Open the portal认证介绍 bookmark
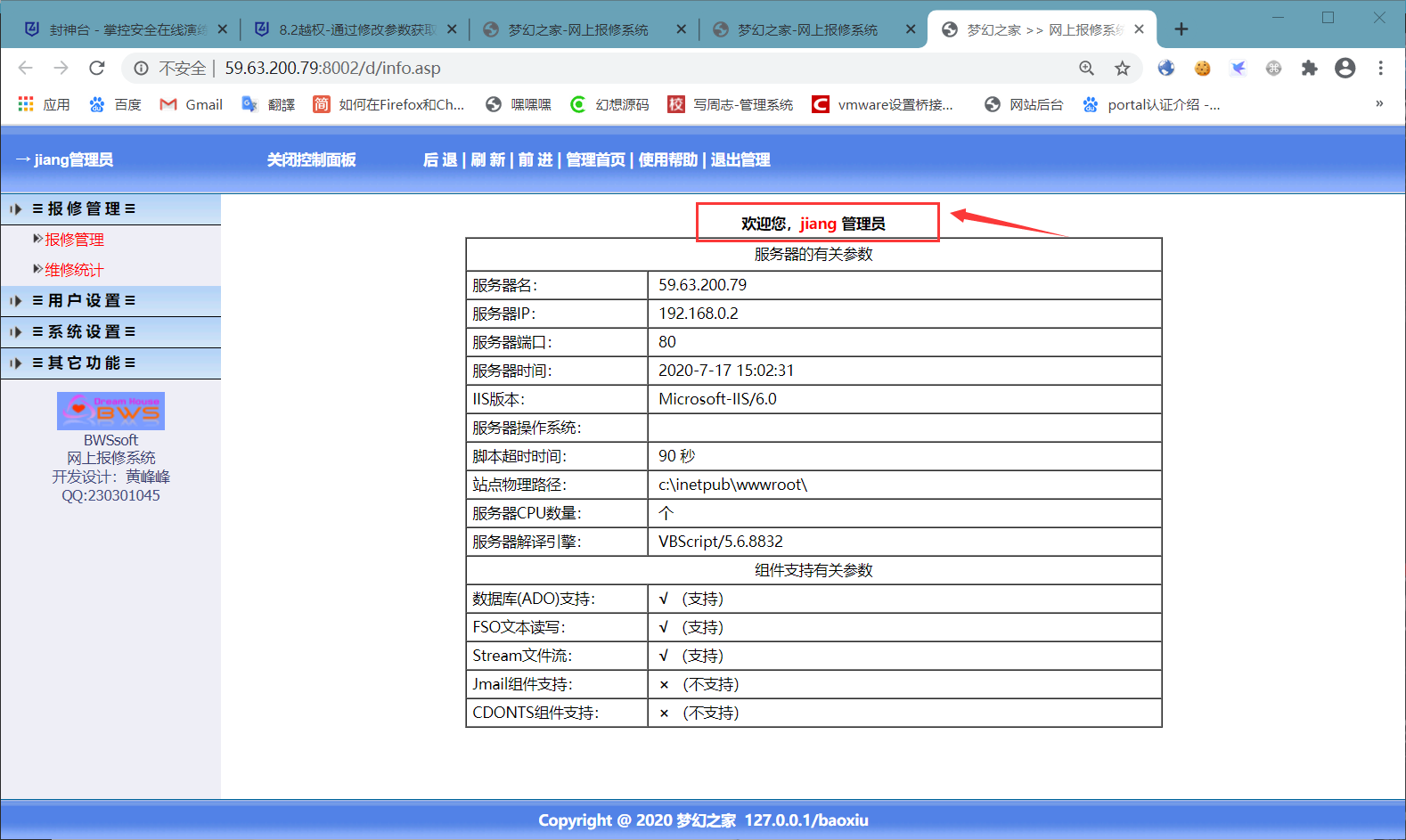 coord(1151,104)
